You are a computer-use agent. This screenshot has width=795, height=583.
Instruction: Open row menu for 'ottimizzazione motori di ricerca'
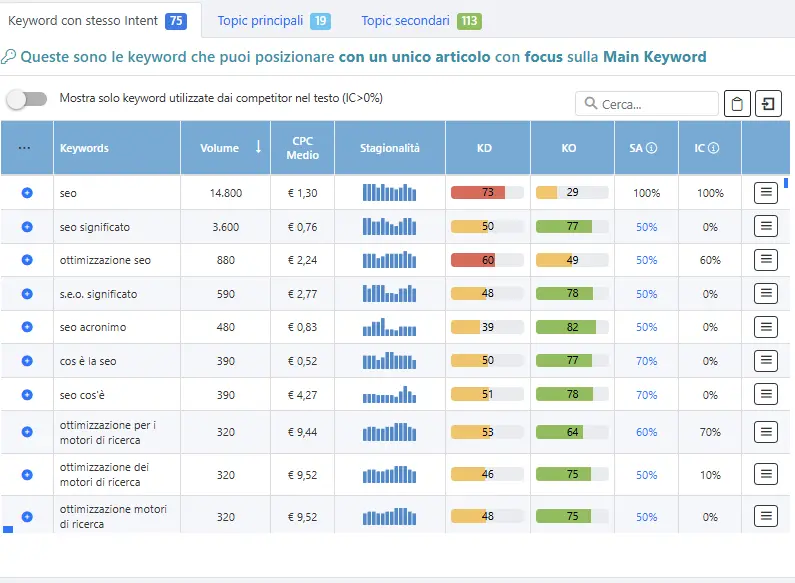click(766, 516)
